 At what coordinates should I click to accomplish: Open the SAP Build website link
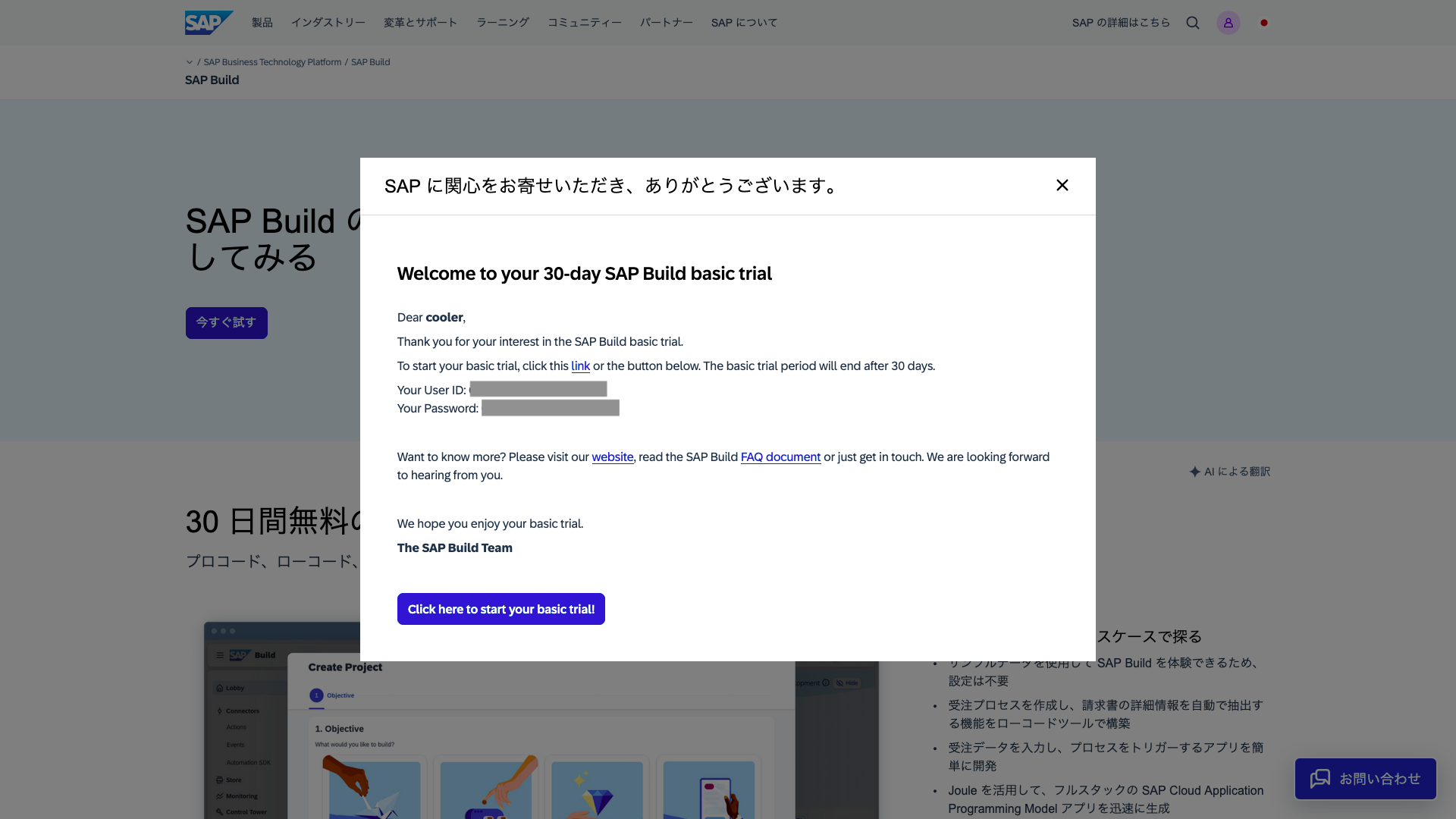click(x=612, y=457)
